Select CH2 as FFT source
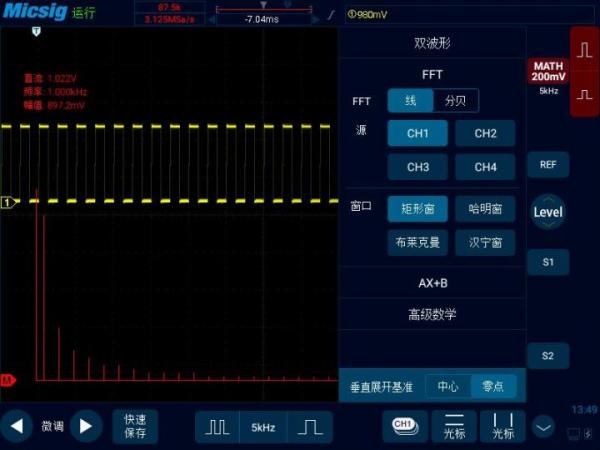The image size is (600, 450). [485, 133]
